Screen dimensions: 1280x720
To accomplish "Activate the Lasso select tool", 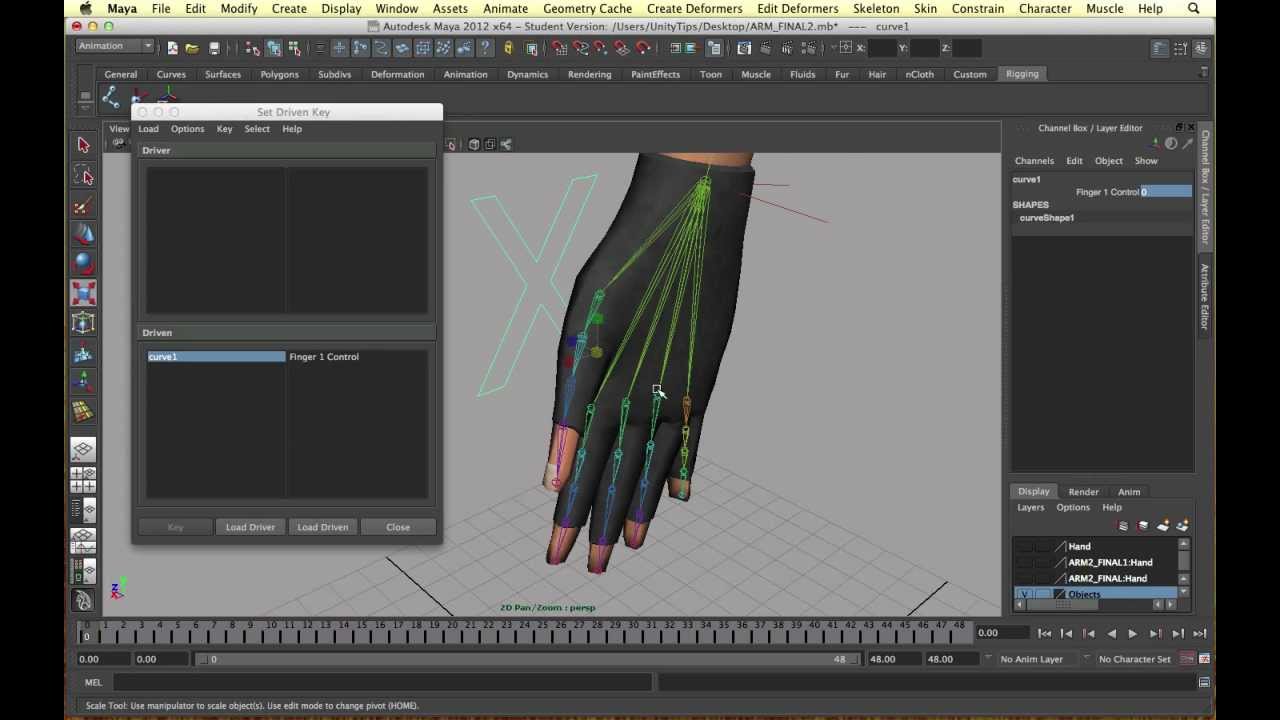I will pos(83,176).
